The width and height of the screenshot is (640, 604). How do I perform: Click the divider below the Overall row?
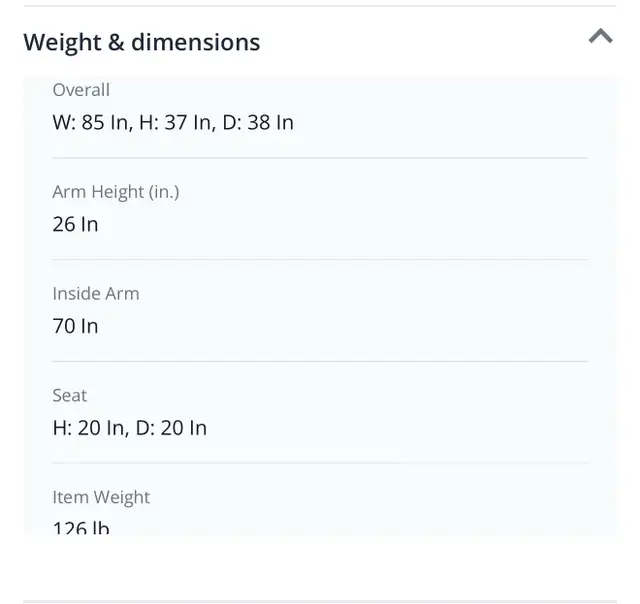[x=320, y=158]
